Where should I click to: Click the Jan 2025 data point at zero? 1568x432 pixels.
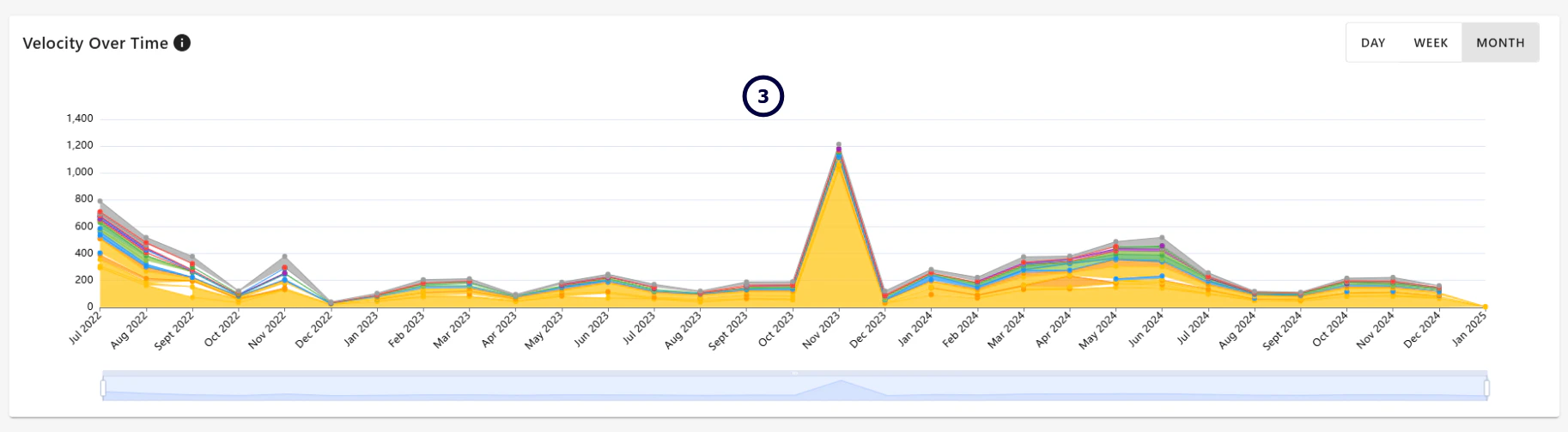pyautogui.click(x=1485, y=307)
